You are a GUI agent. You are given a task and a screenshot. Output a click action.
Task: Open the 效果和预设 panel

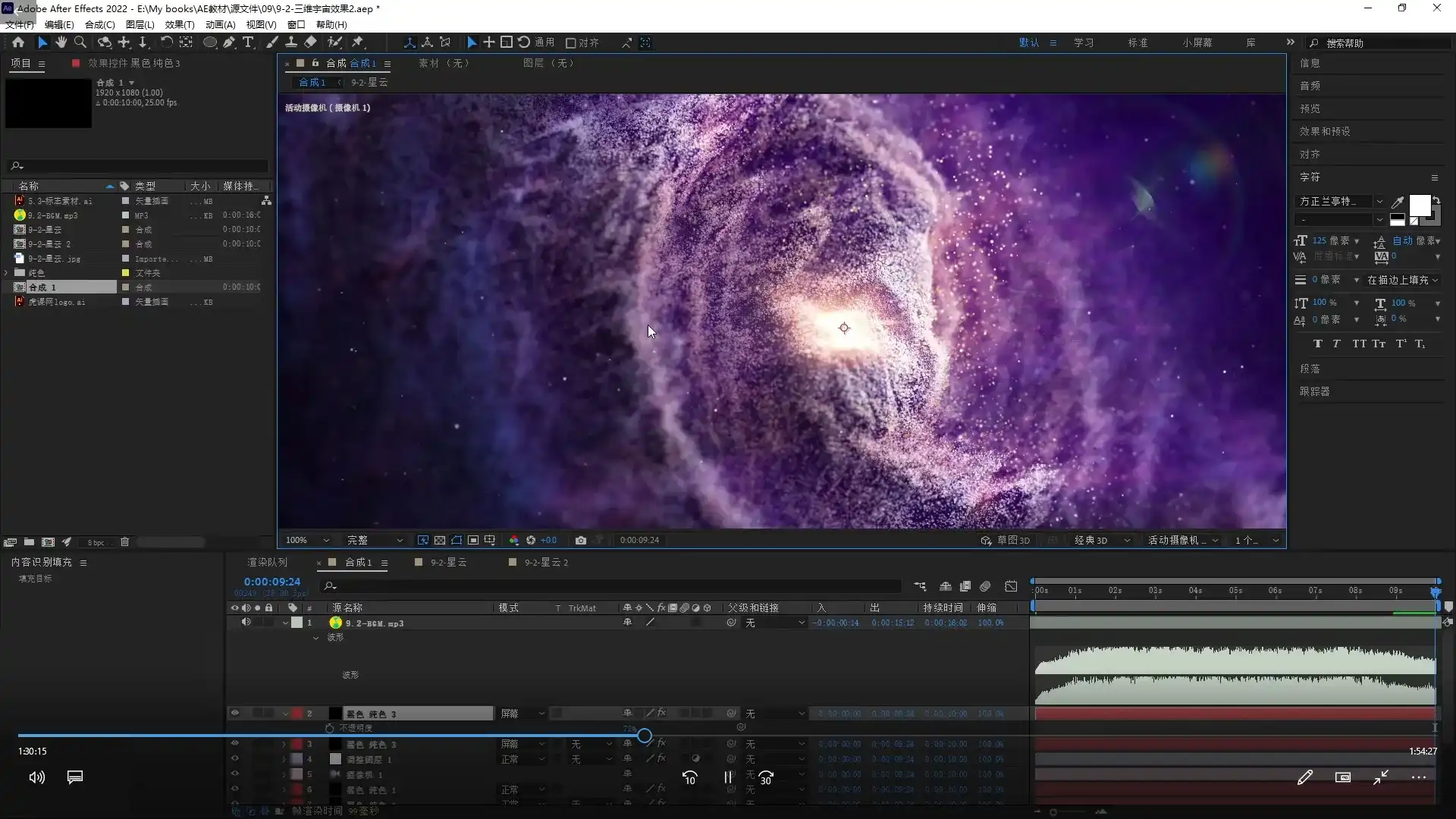(1325, 131)
